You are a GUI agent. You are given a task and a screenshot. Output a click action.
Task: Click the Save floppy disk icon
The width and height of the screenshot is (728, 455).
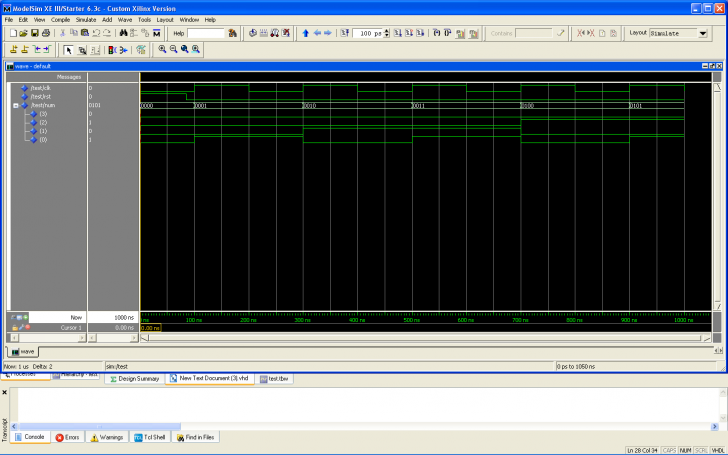point(35,33)
